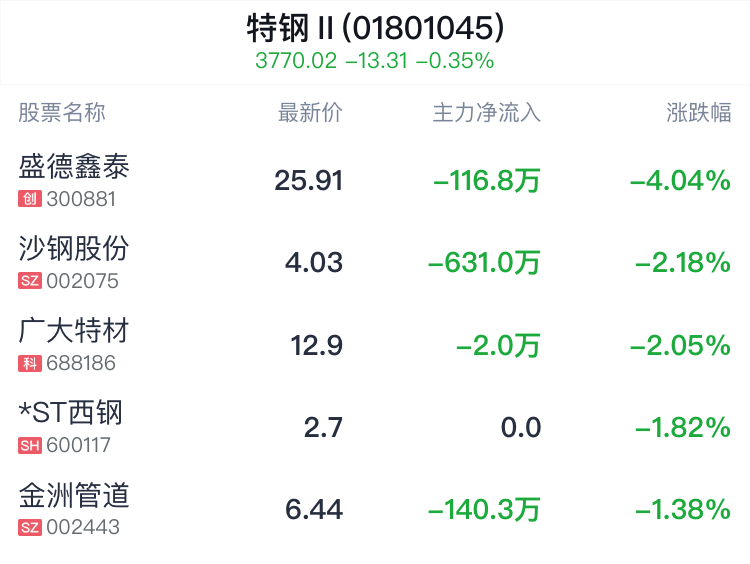Sort by 主力净流入 column header
The height and width of the screenshot is (564, 750).
pos(486,113)
